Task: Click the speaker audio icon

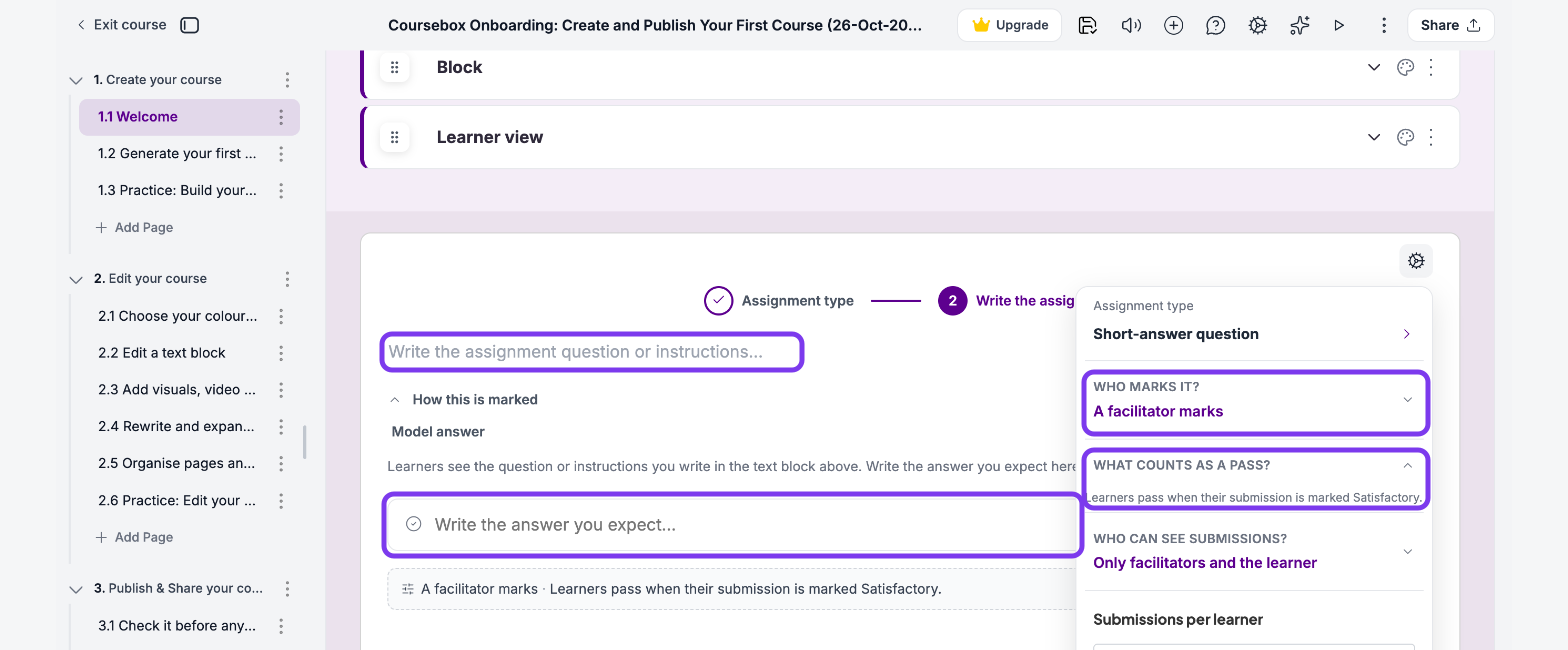Action: point(1131,25)
